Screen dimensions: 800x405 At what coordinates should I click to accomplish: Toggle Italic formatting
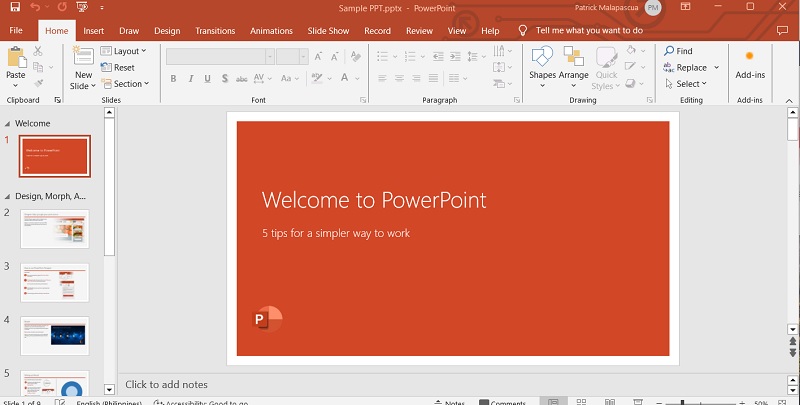click(x=190, y=79)
